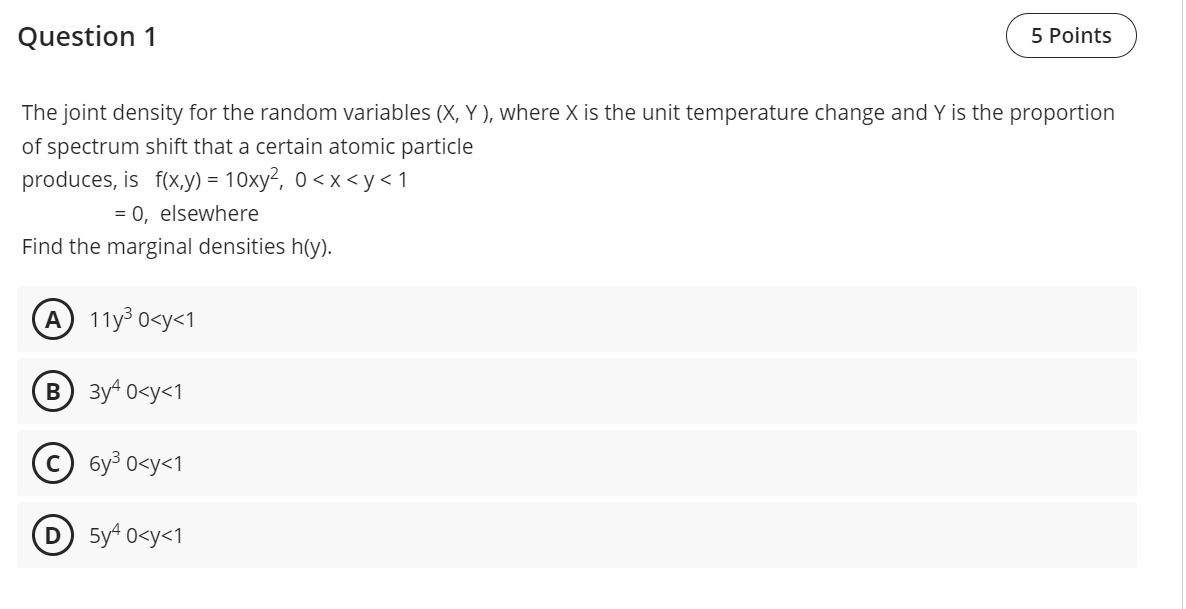Click the Question 1 heading
The image size is (1186, 609).
87,36
